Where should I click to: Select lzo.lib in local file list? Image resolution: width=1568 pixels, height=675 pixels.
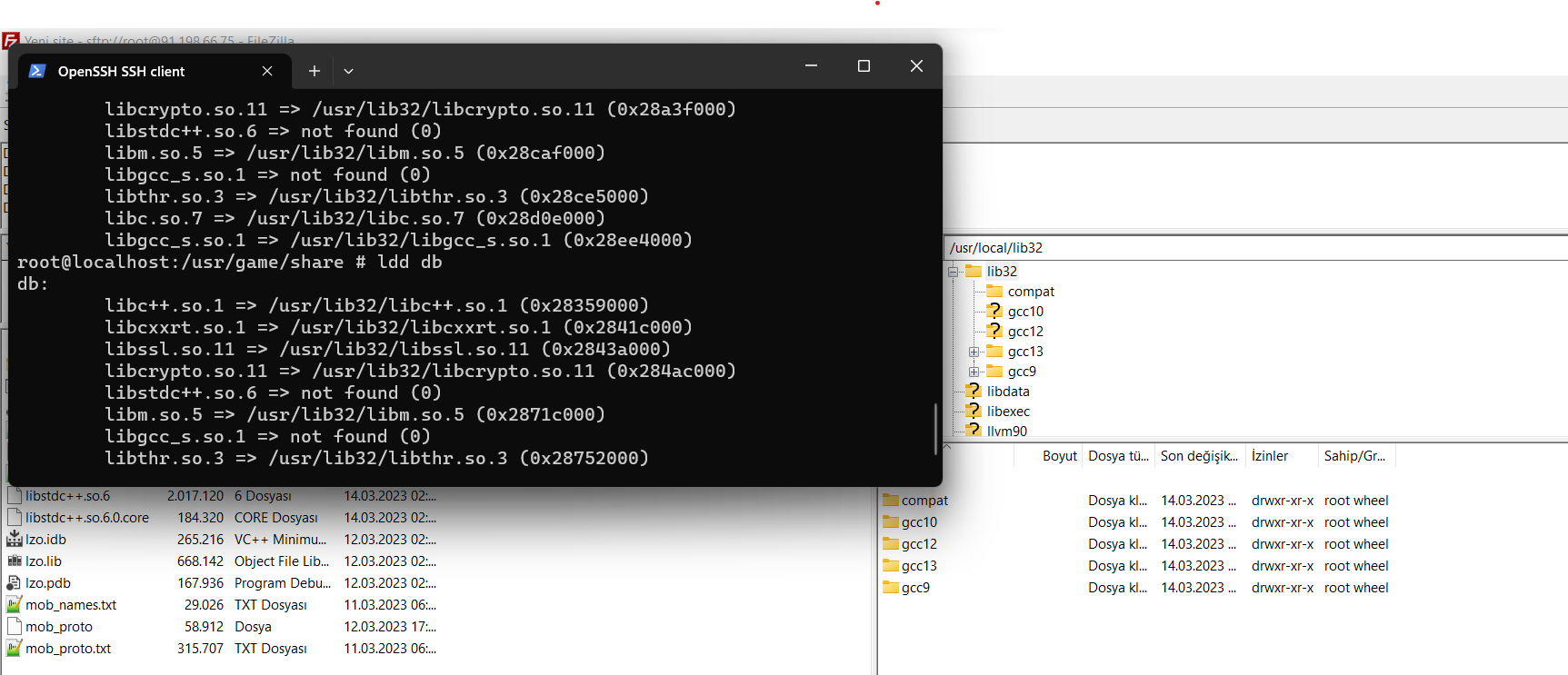coord(44,561)
